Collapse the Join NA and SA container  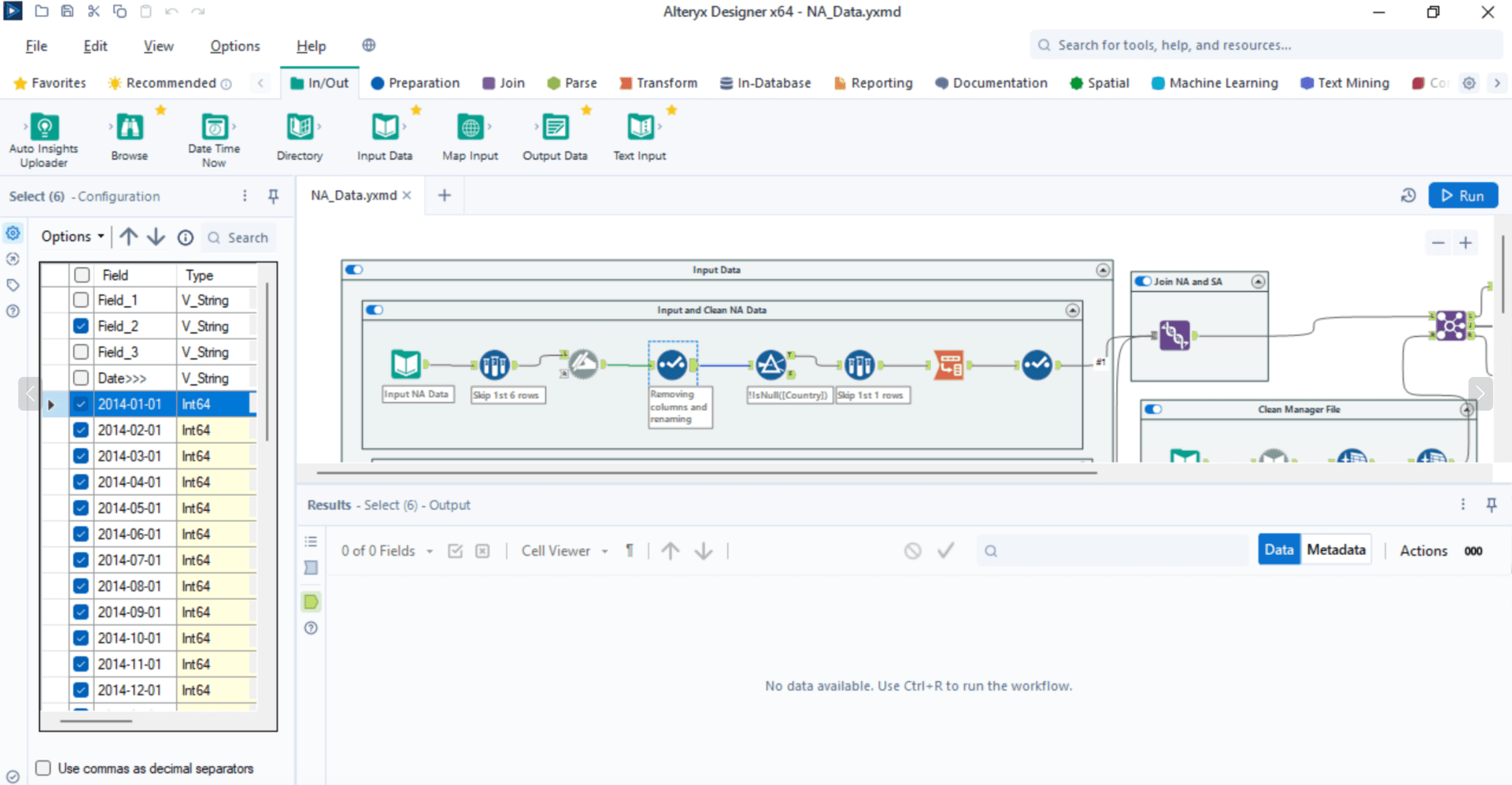coord(1258,281)
